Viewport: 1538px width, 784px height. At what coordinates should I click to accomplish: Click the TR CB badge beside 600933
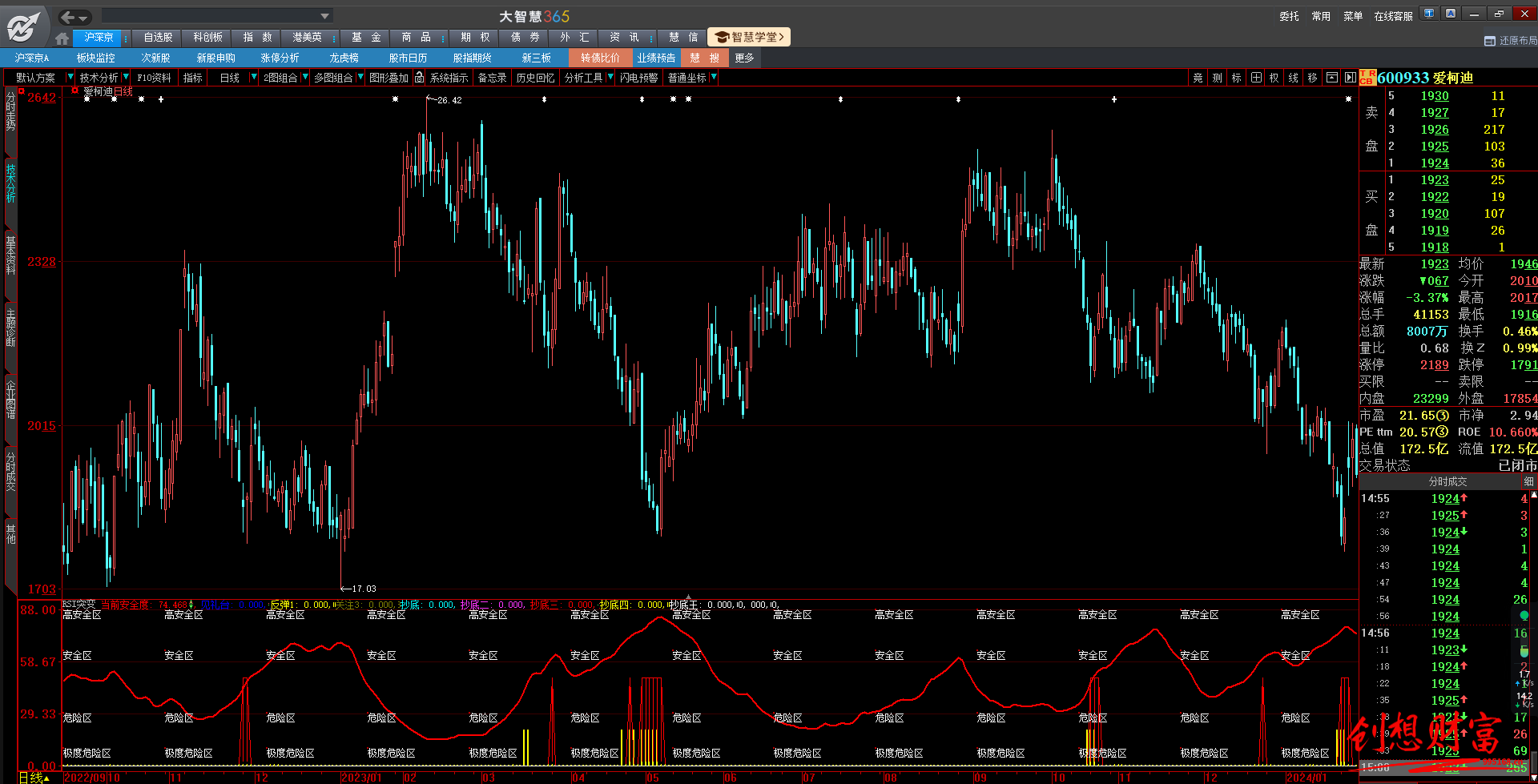pyautogui.click(x=1367, y=78)
